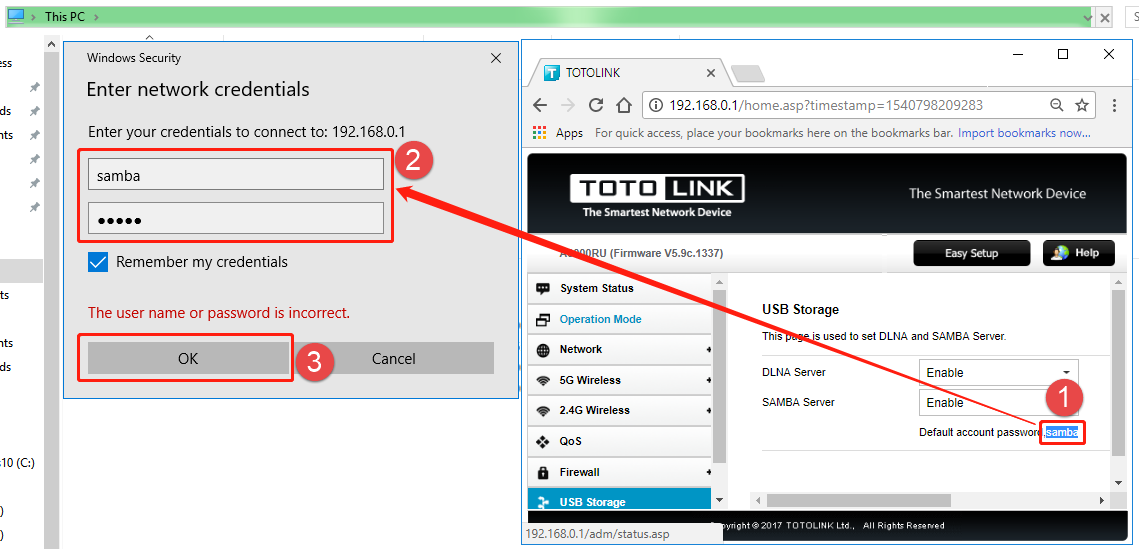Screen dimensions: 1139x549
Task: Click content horizontal scrollbar right arrow
Action: [1102, 500]
